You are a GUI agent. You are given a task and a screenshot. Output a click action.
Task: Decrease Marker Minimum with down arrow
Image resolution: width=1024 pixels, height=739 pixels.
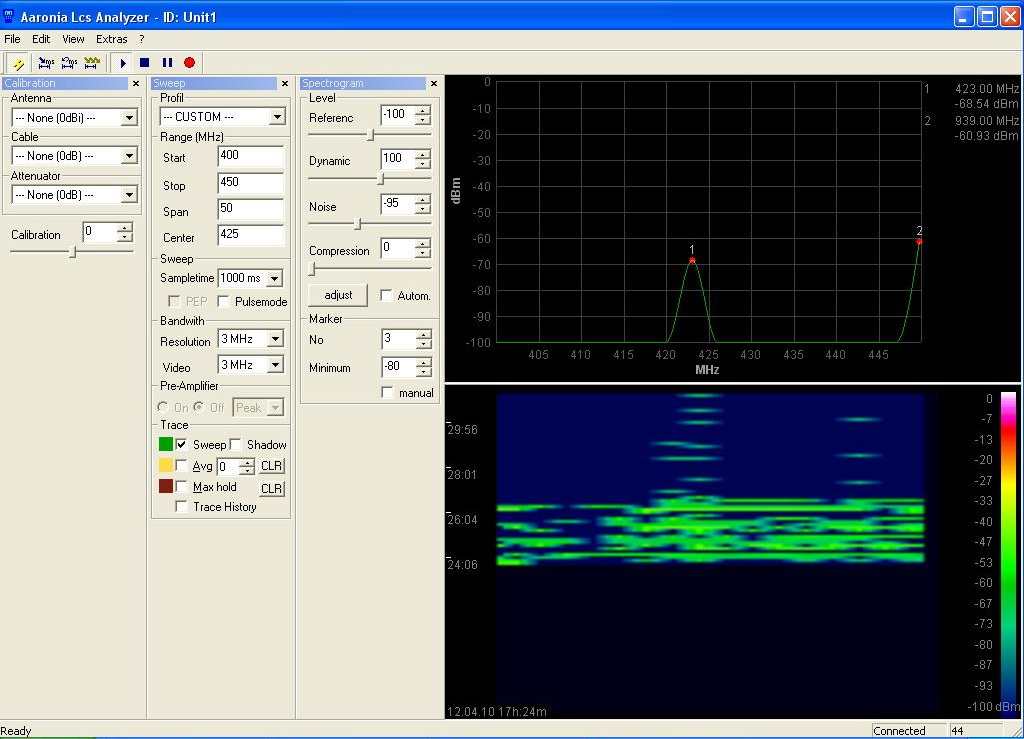point(424,372)
